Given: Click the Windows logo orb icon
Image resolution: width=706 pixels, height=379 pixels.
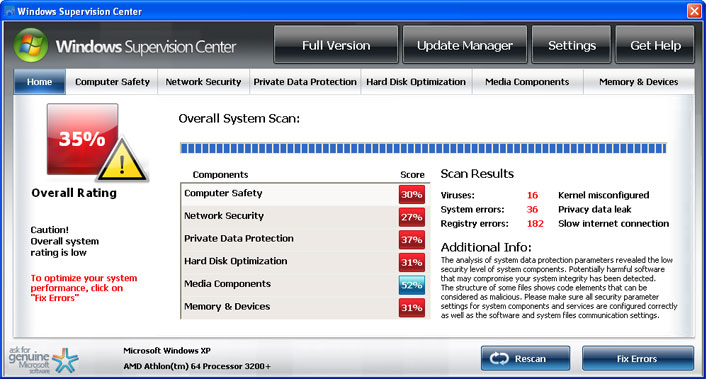Looking at the screenshot, I should pyautogui.click(x=31, y=45).
